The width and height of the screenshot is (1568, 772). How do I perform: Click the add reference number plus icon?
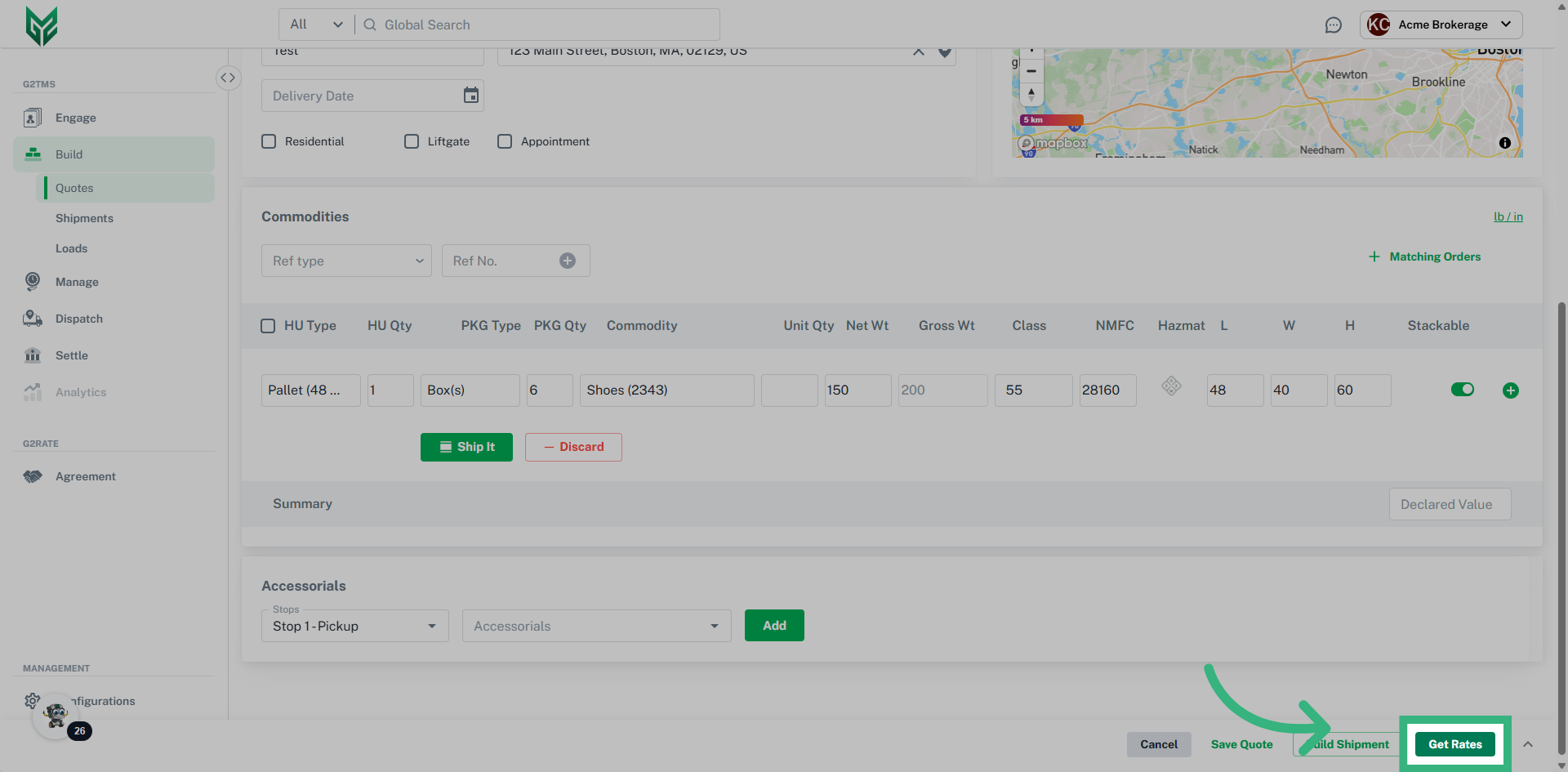point(567,261)
